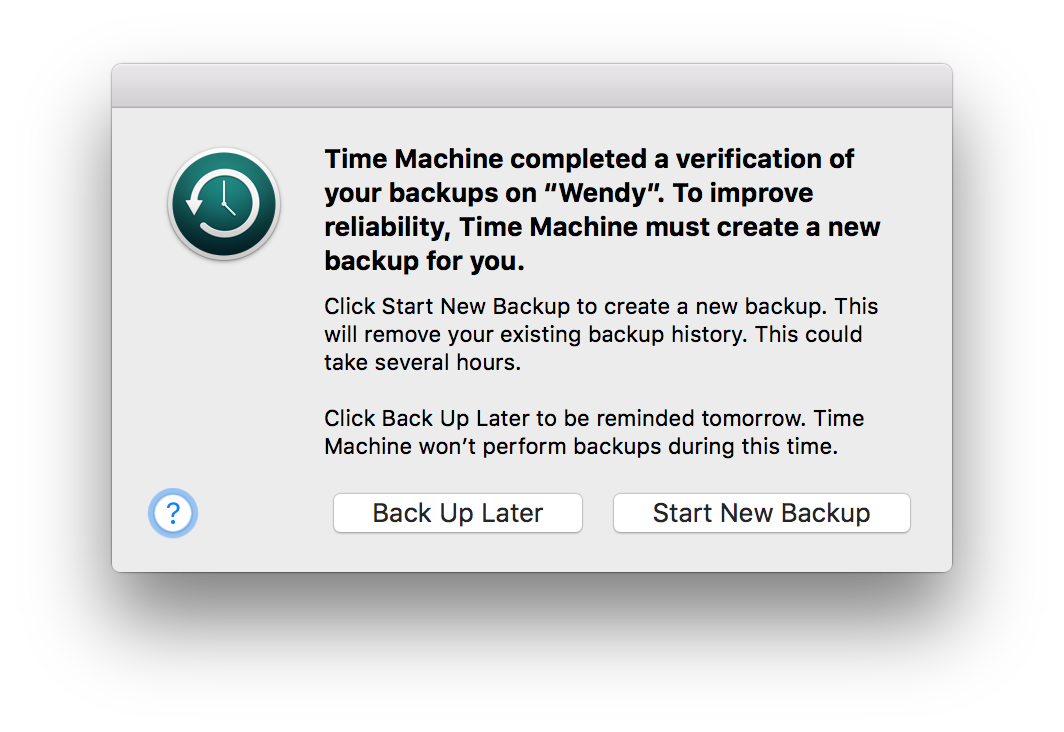
Task: Open help via the question mark button
Action: [x=173, y=513]
